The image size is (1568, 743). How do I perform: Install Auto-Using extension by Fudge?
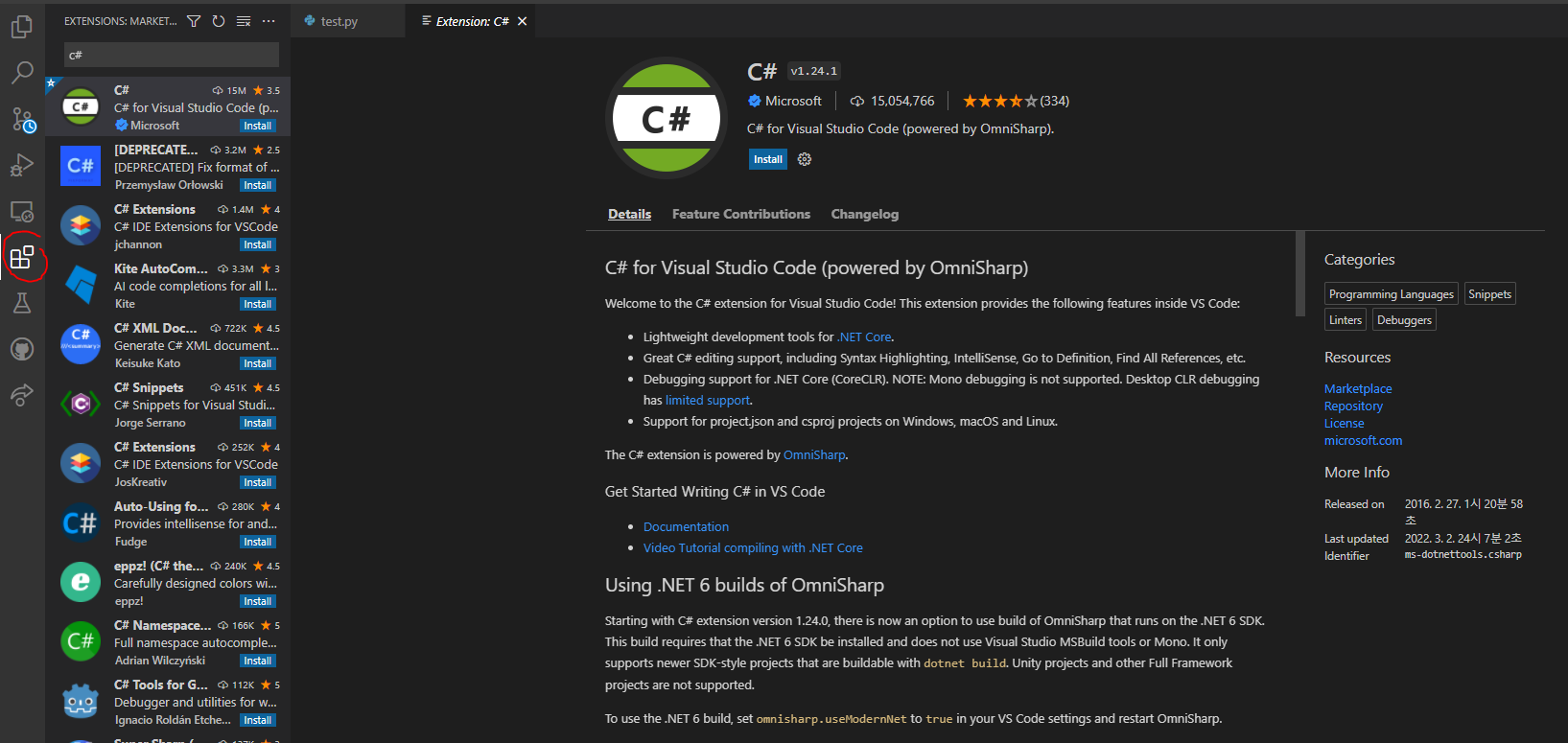point(257,542)
